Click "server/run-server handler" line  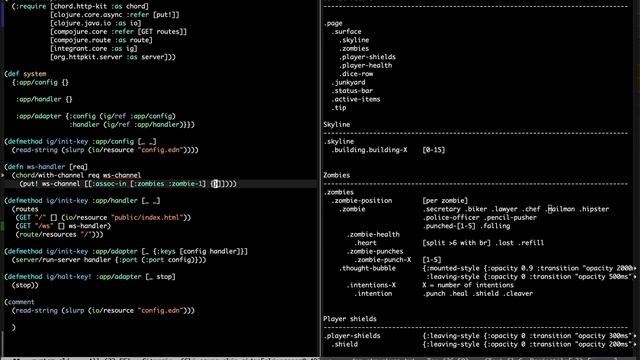point(109,260)
